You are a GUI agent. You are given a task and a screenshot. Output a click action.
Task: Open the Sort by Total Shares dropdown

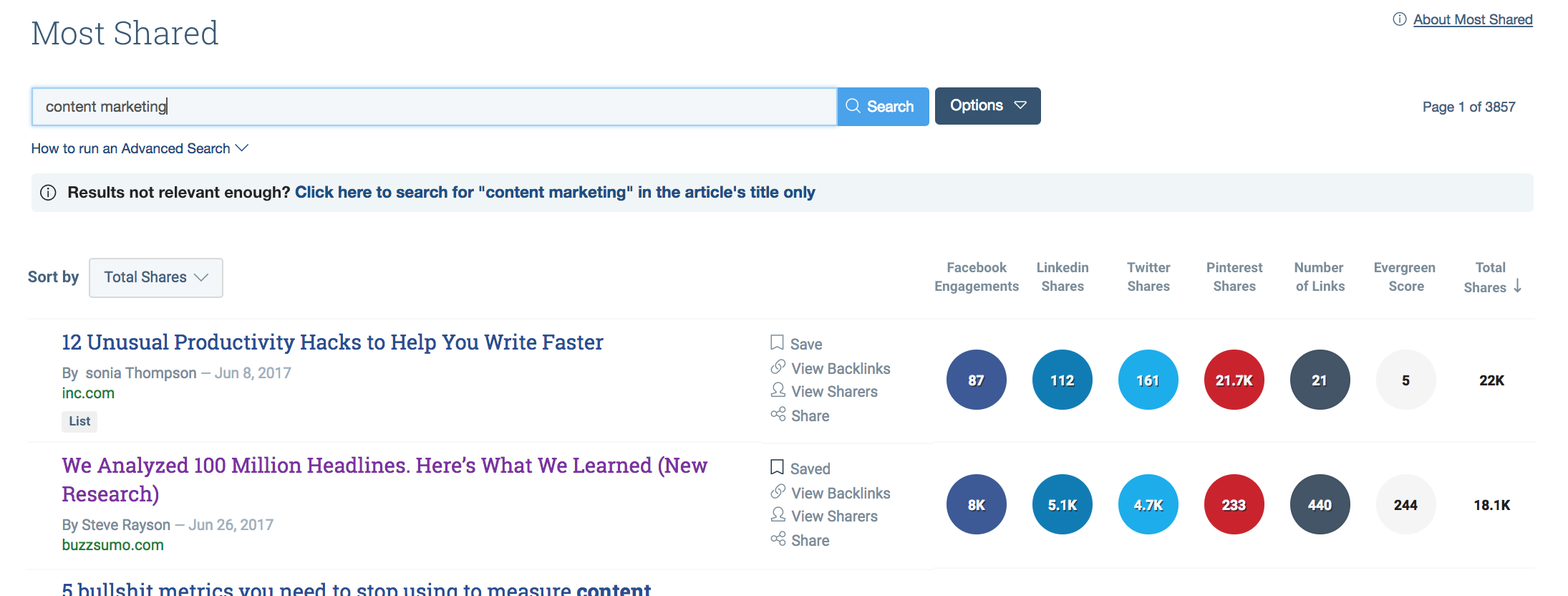[155, 277]
